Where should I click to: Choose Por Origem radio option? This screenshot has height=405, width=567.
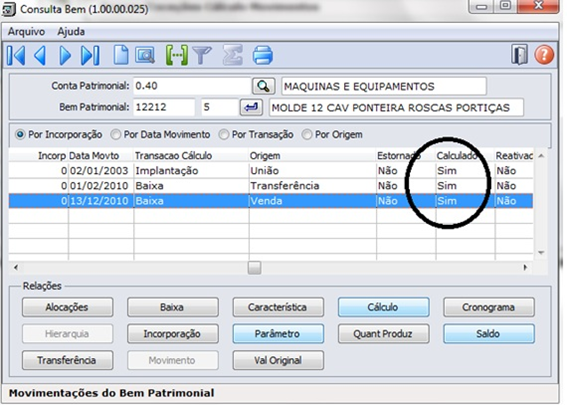[x=307, y=135]
